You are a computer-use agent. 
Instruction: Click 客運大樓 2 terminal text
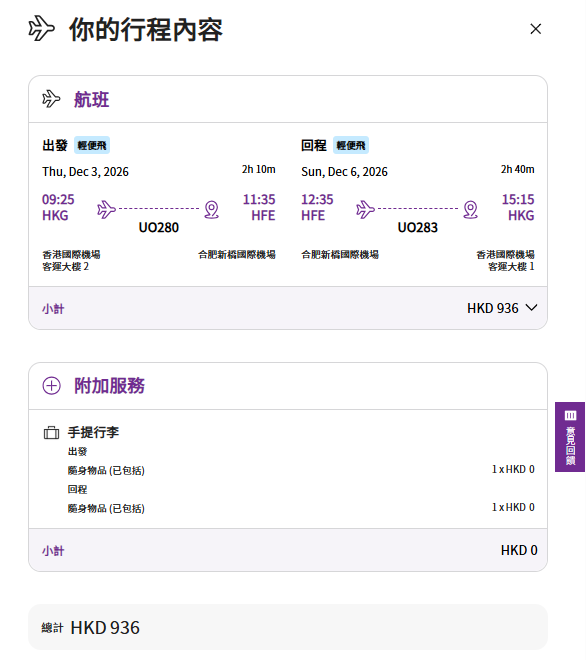[x=66, y=266]
